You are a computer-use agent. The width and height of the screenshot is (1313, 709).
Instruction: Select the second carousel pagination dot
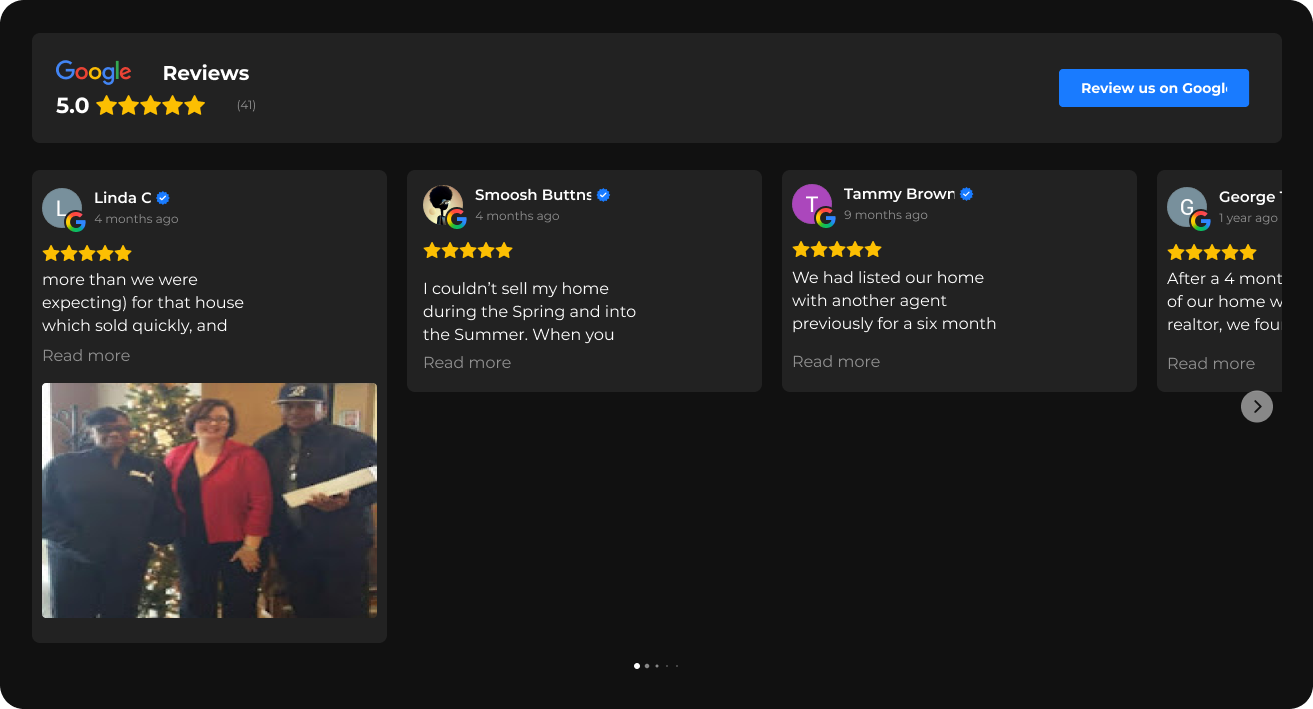(647, 665)
